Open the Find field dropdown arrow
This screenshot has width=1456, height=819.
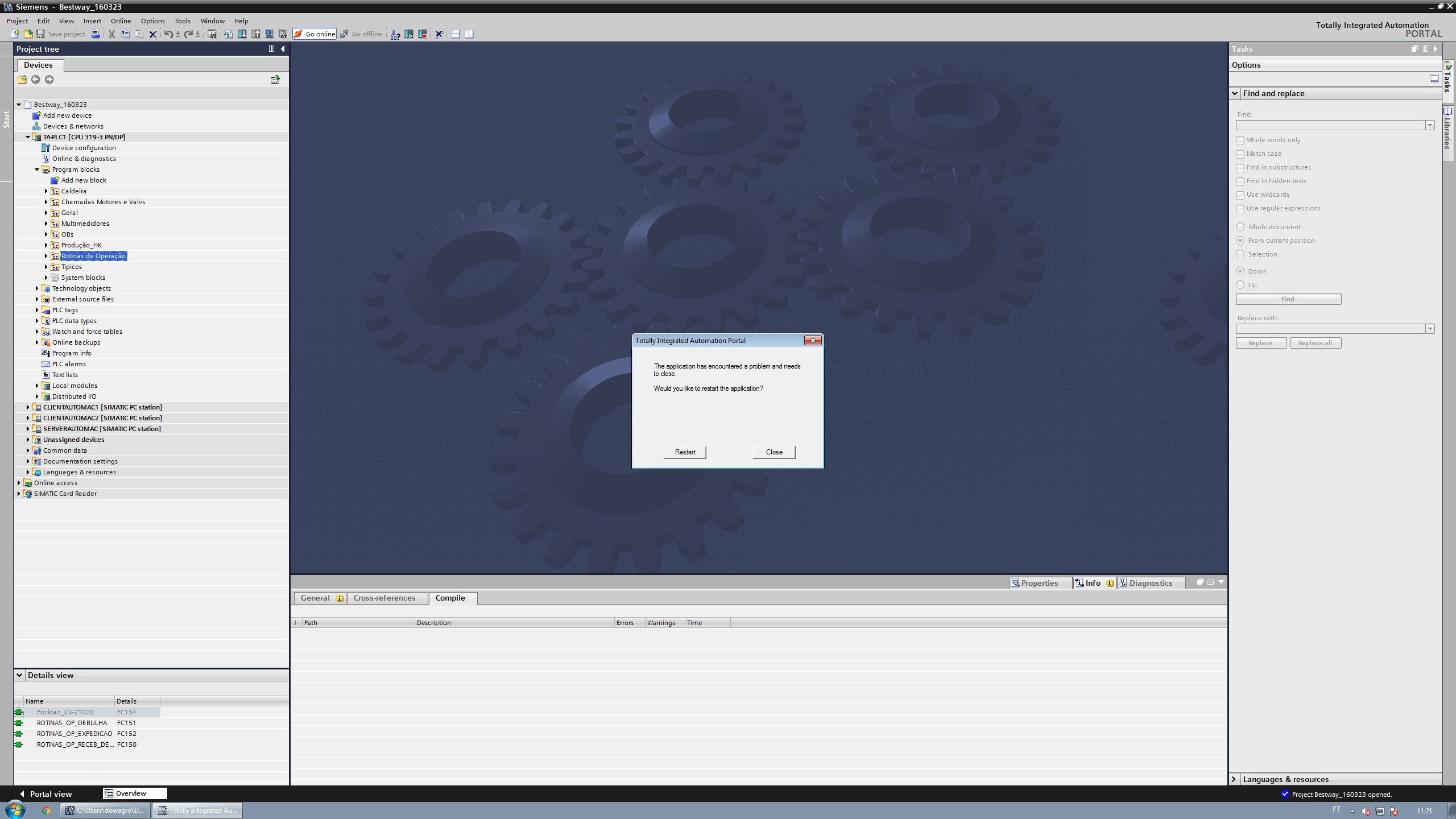[1429, 125]
